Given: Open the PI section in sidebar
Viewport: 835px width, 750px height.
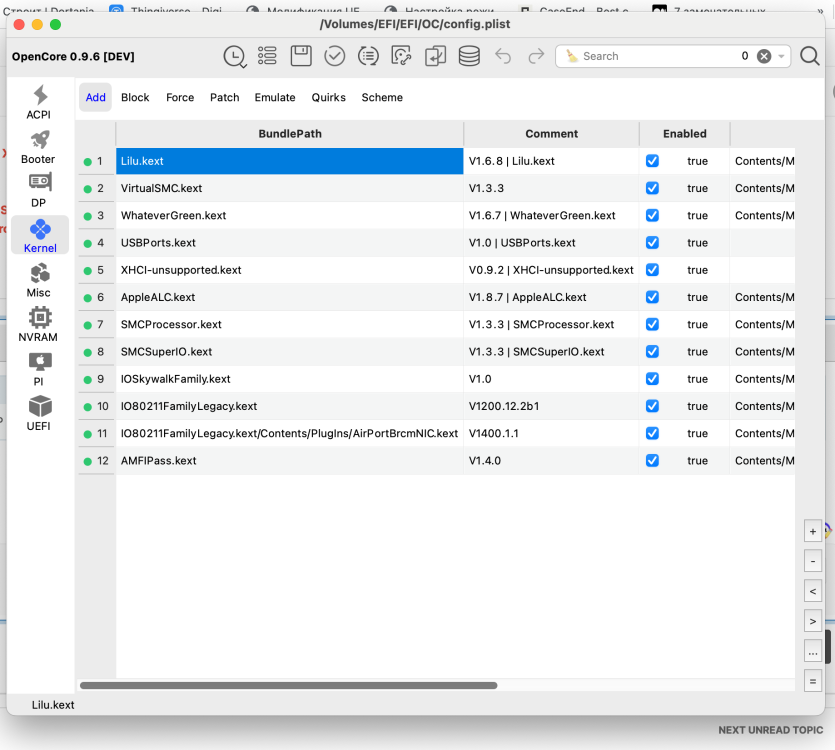Looking at the screenshot, I should (39, 370).
